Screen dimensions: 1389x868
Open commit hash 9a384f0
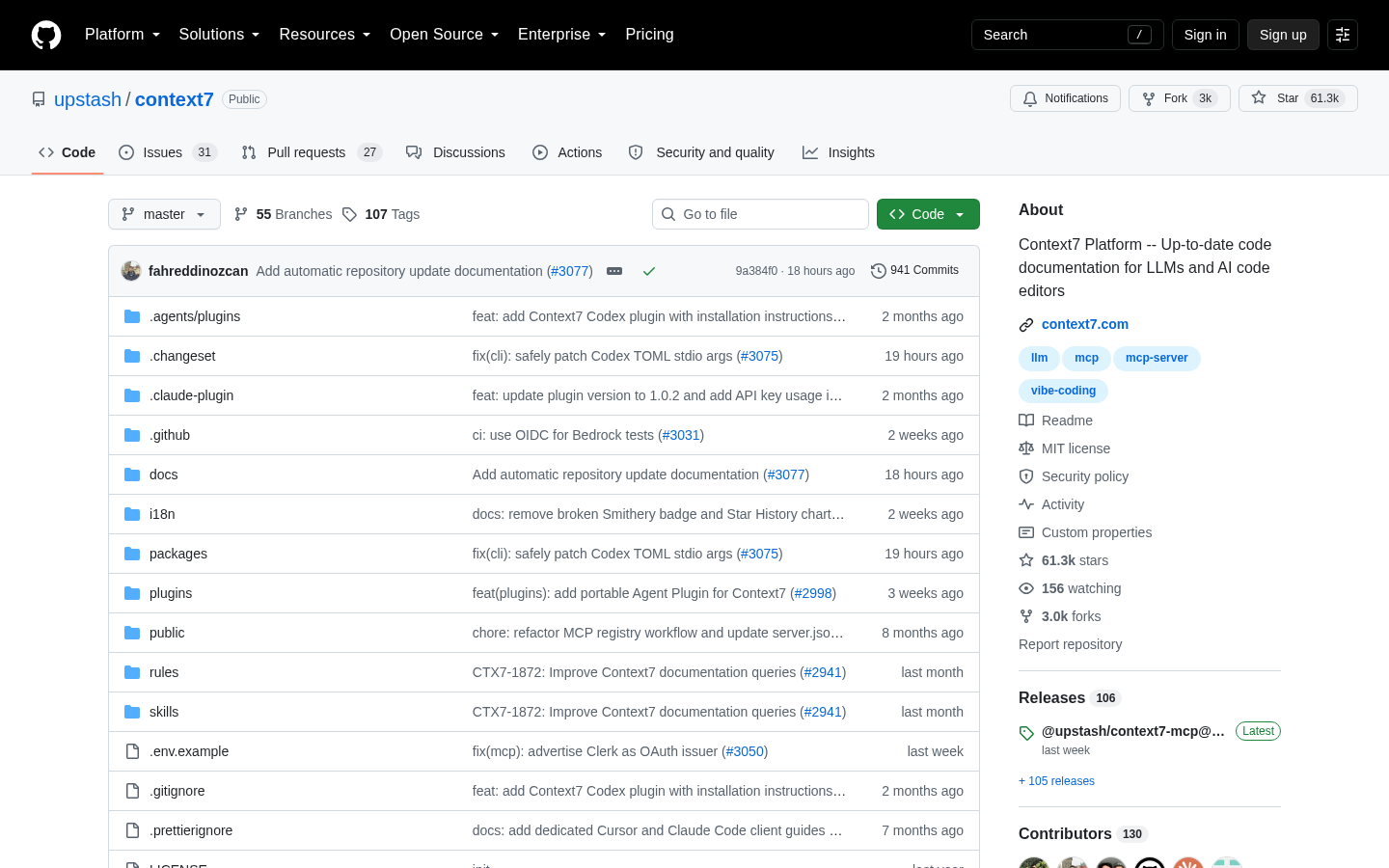point(756,271)
